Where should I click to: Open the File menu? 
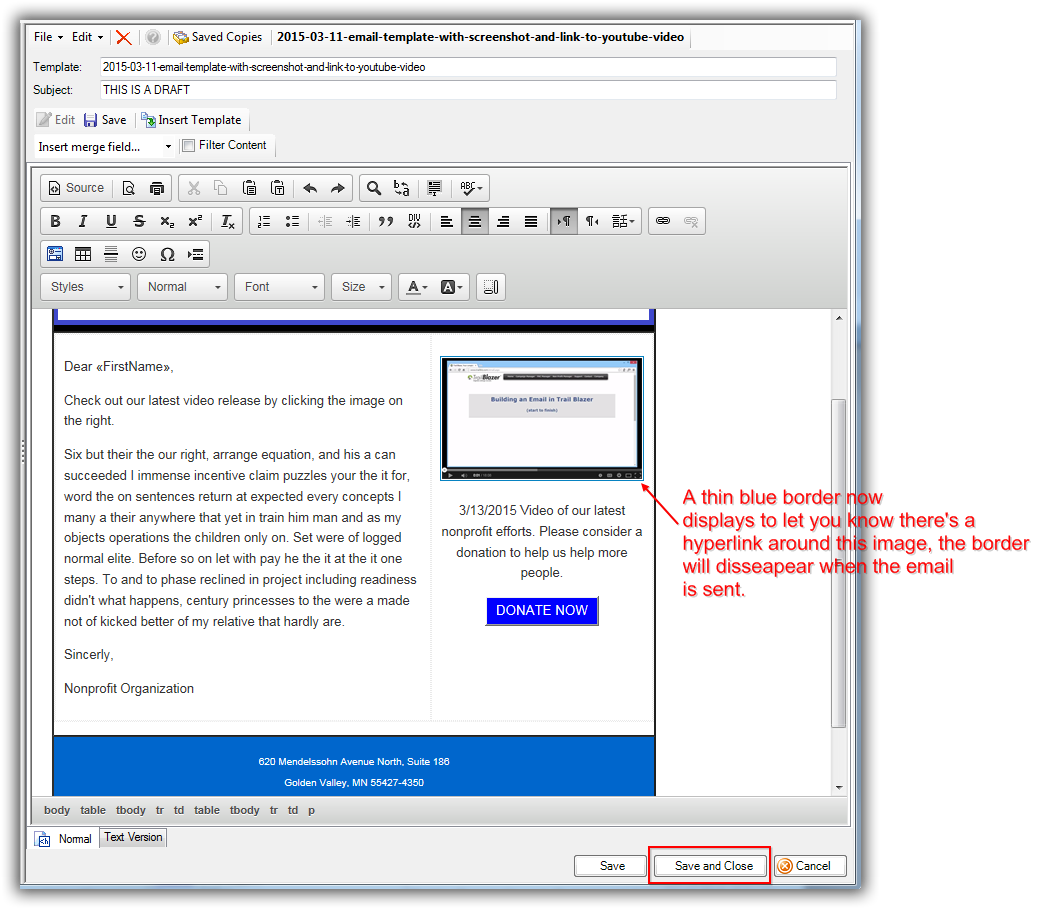(48, 37)
